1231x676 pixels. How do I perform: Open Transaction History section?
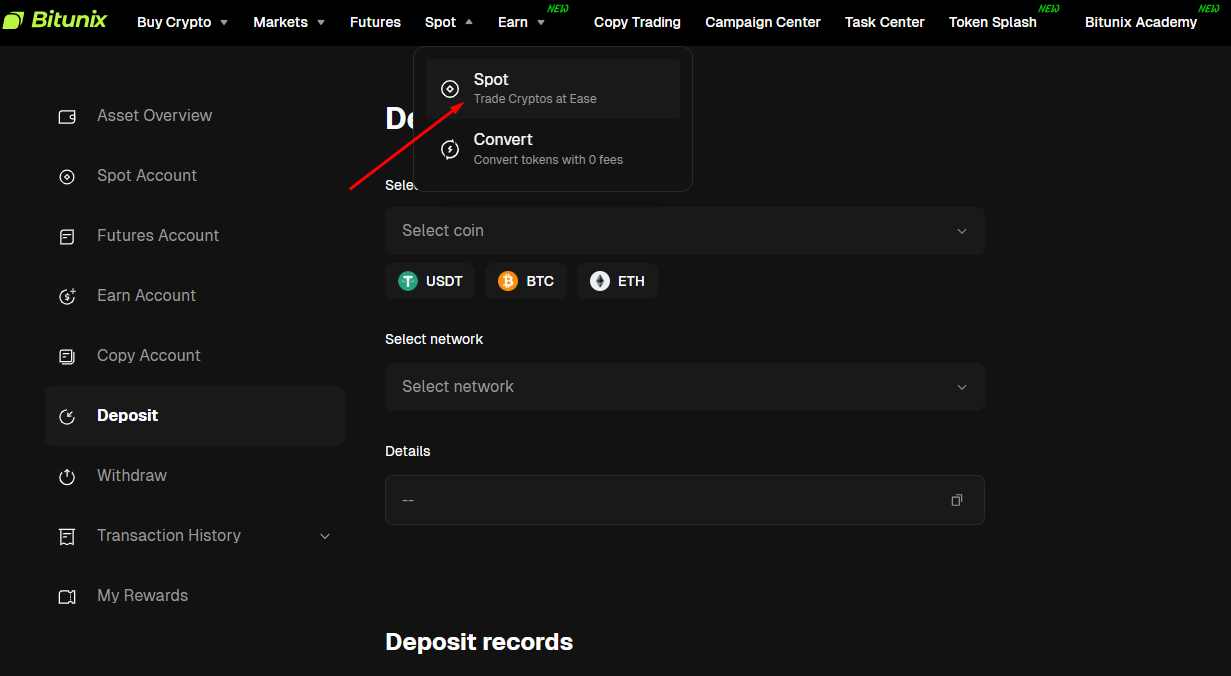tap(195, 536)
